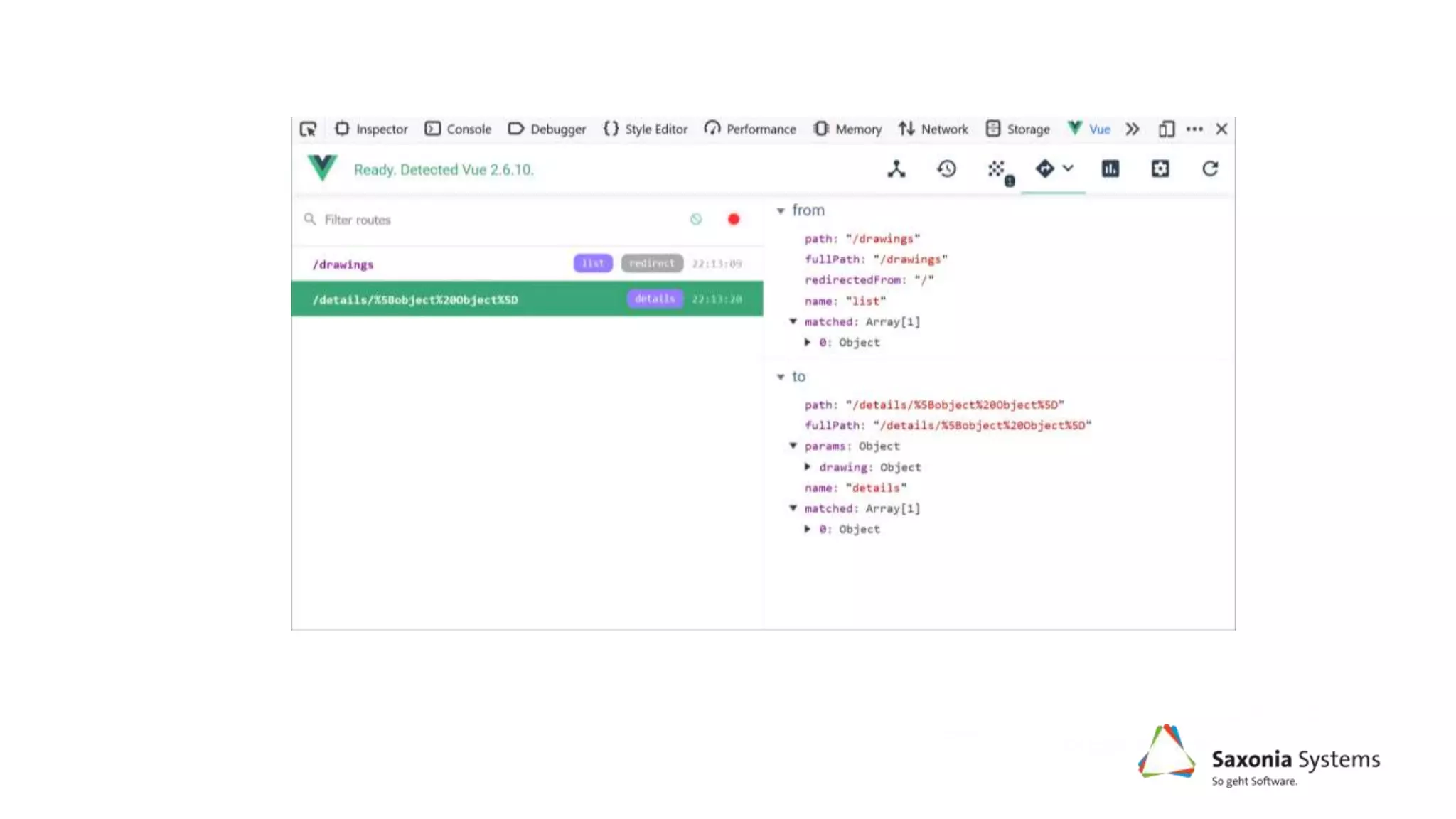Show more tools via double chevron
Screen dimensions: 1456x819
pos(1133,129)
